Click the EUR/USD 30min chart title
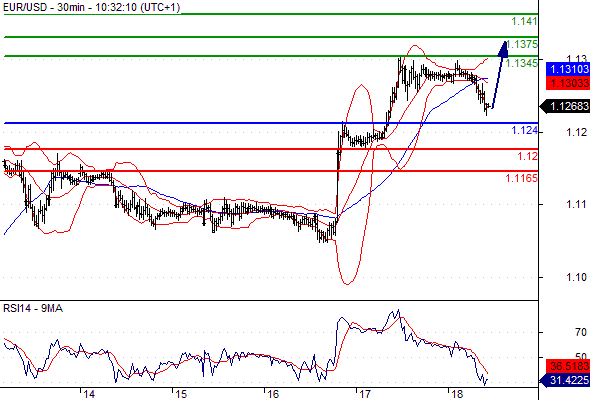 point(91,7)
